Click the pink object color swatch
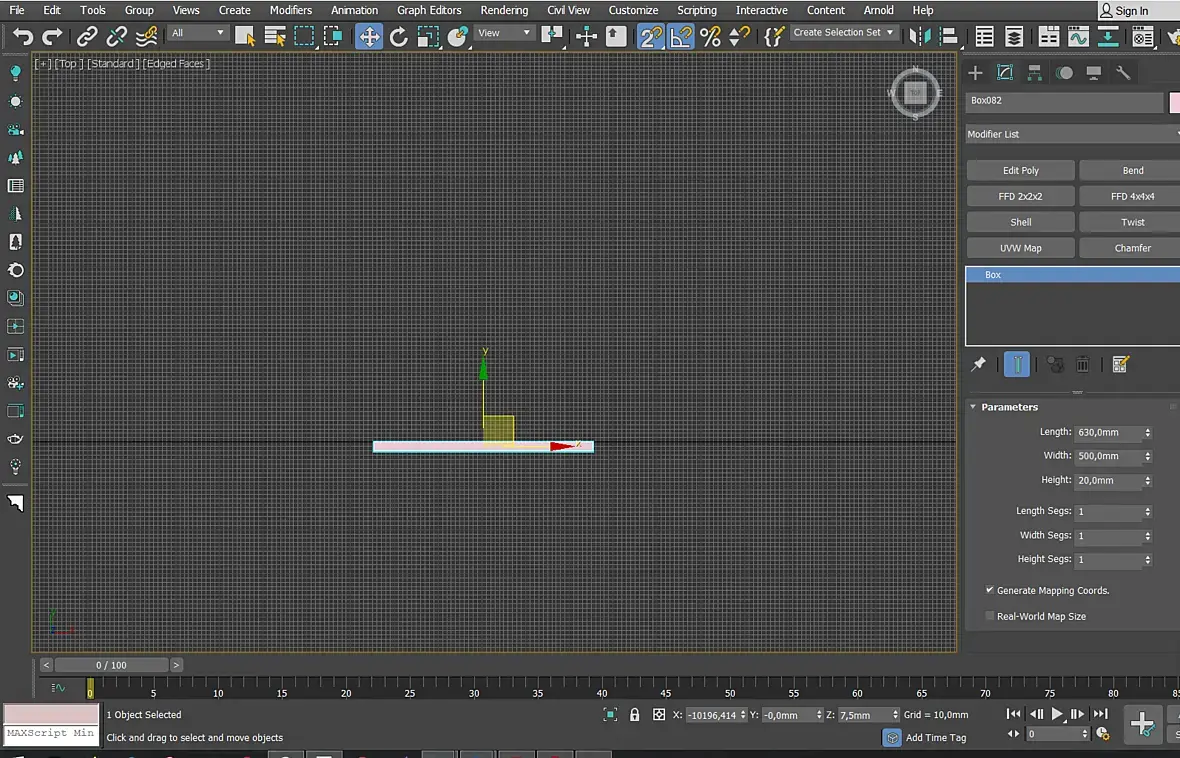Viewport: 1180px width, 758px height. (1174, 102)
